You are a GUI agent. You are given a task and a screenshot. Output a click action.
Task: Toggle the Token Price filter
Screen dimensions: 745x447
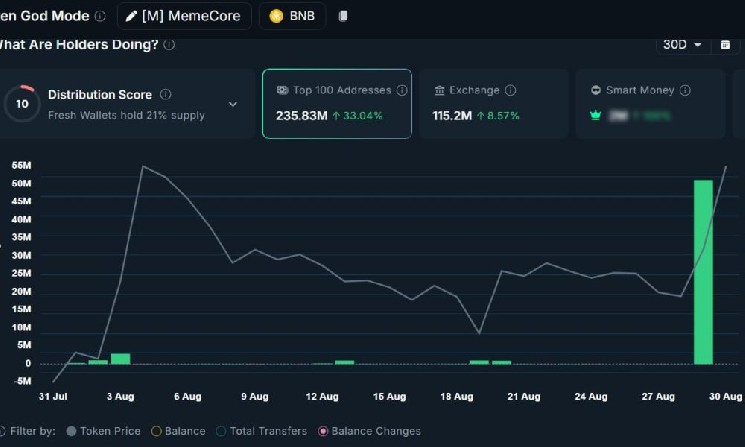click(x=71, y=431)
